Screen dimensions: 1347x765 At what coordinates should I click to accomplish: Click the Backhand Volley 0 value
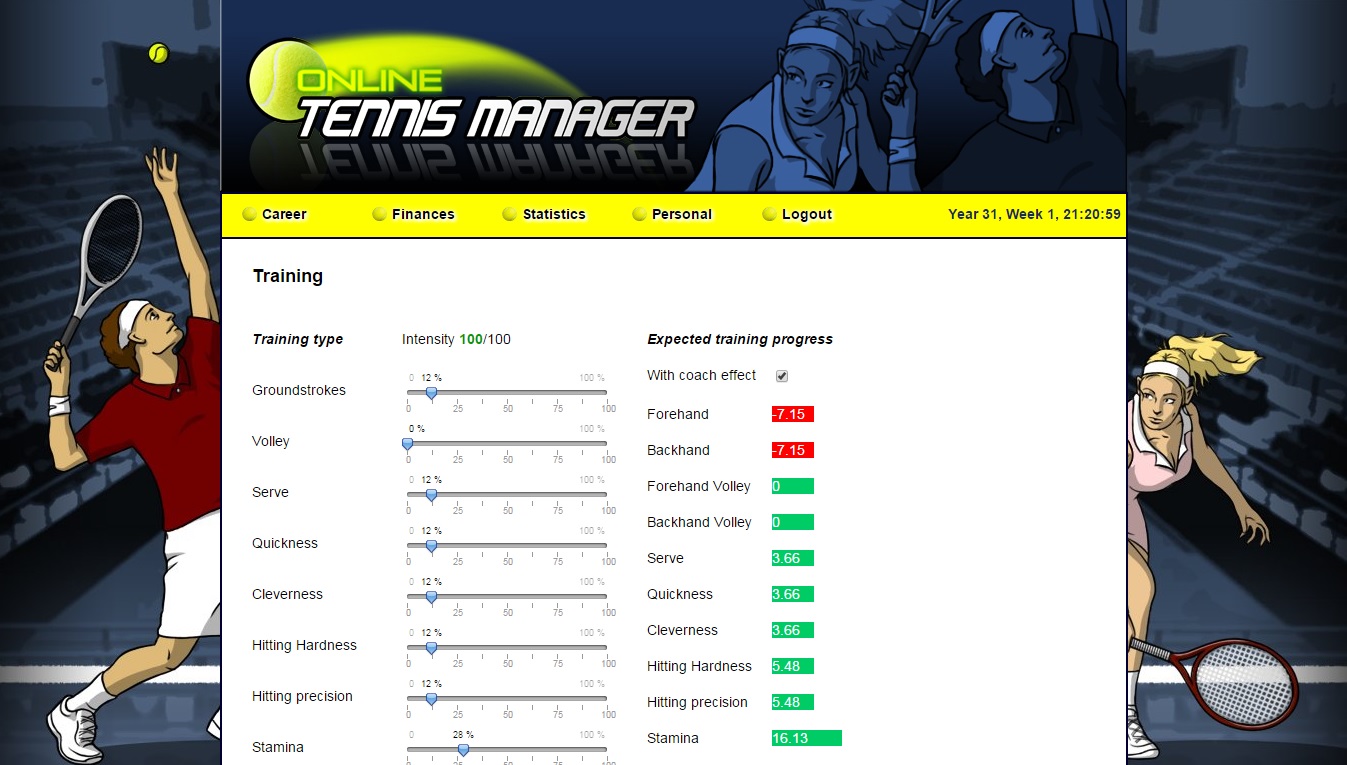tap(793, 522)
